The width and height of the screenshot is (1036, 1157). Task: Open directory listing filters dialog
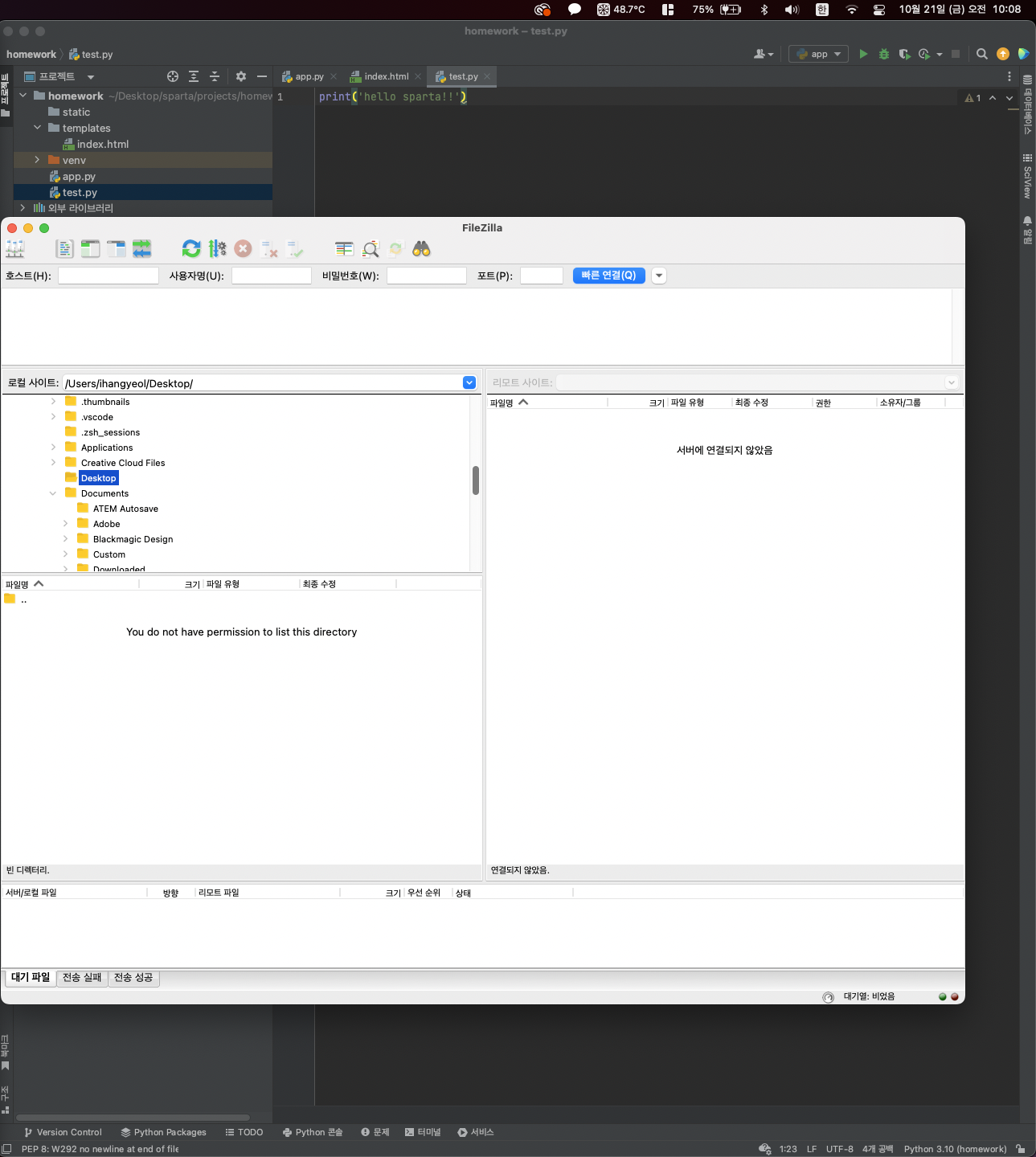click(x=344, y=249)
